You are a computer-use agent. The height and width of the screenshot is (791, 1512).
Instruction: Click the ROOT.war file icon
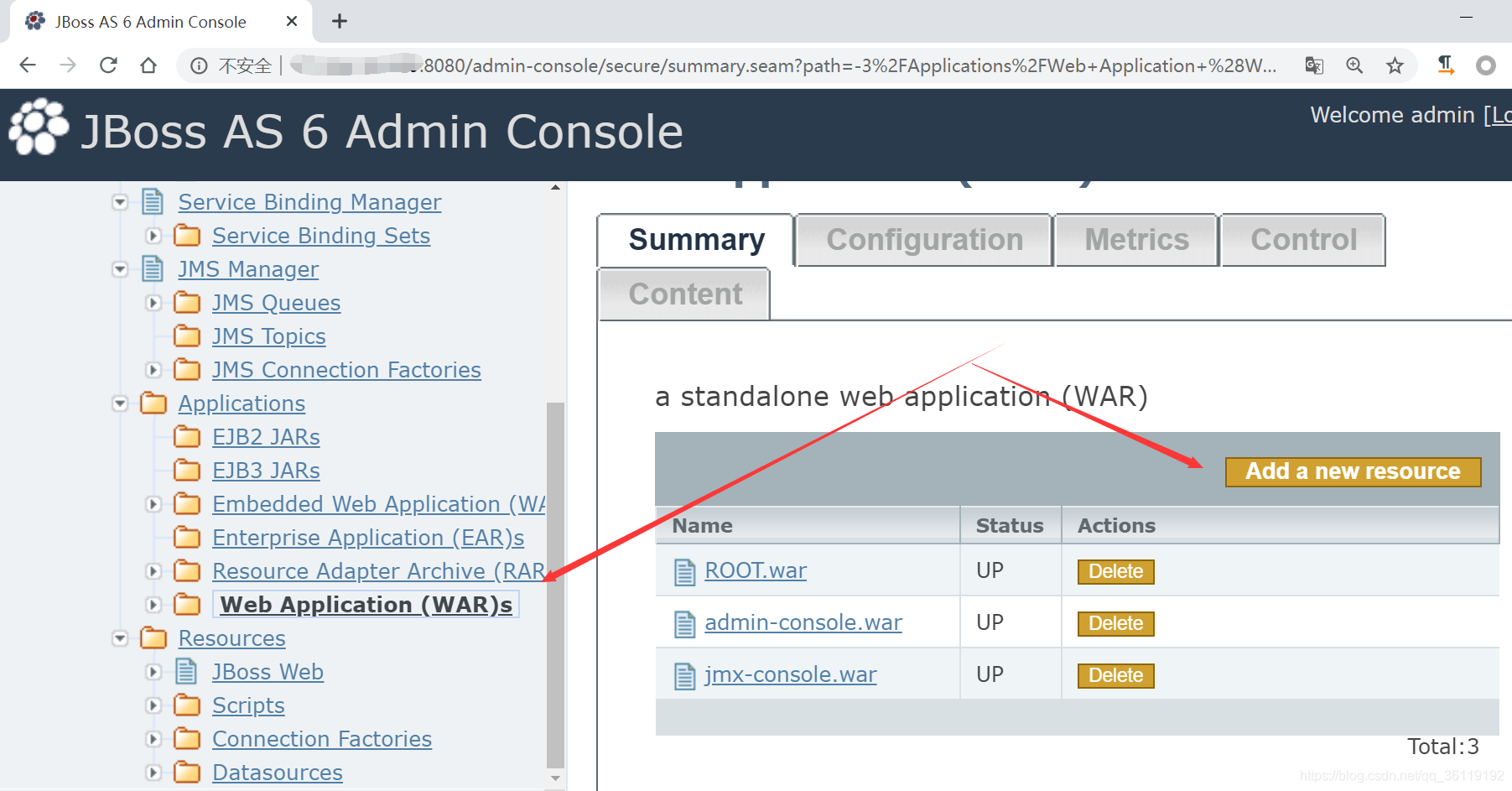[x=685, y=572]
